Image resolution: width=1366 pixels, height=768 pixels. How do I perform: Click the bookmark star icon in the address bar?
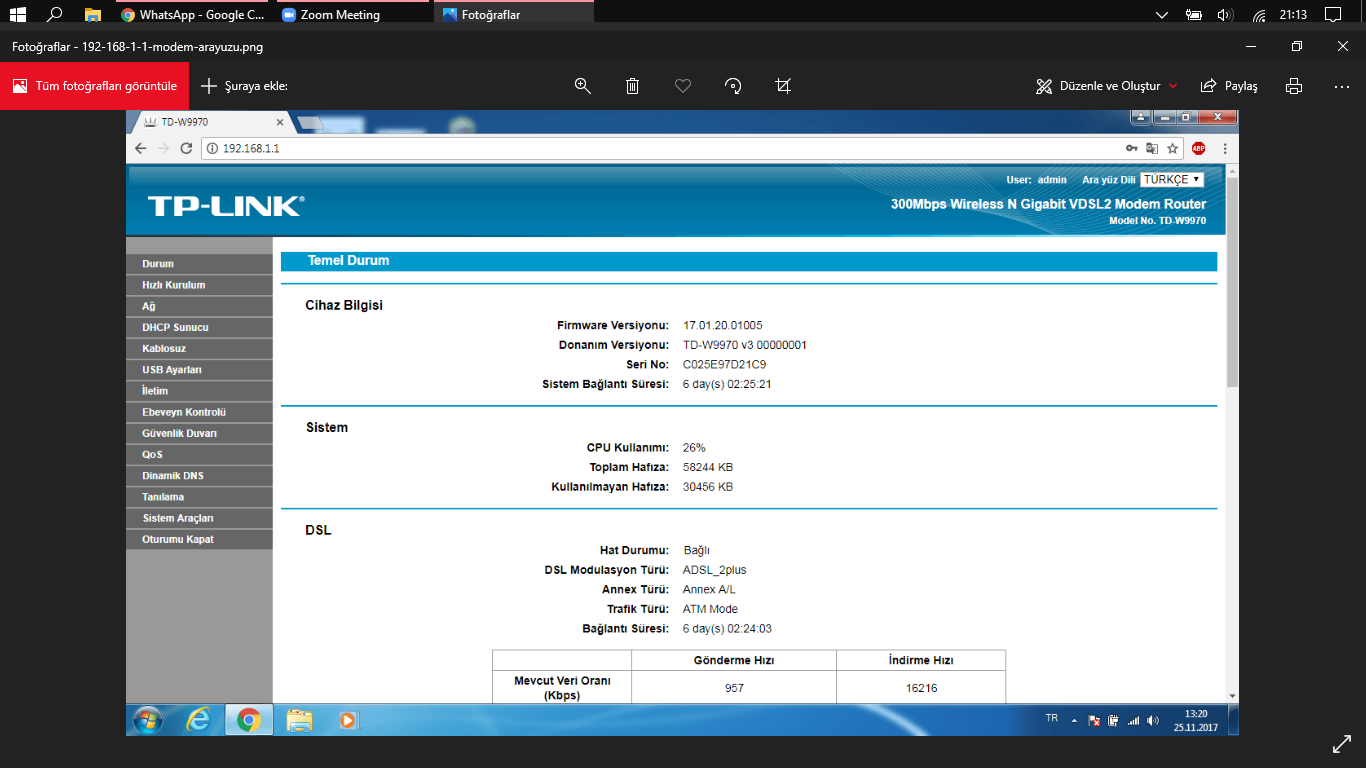pyautogui.click(x=1172, y=148)
